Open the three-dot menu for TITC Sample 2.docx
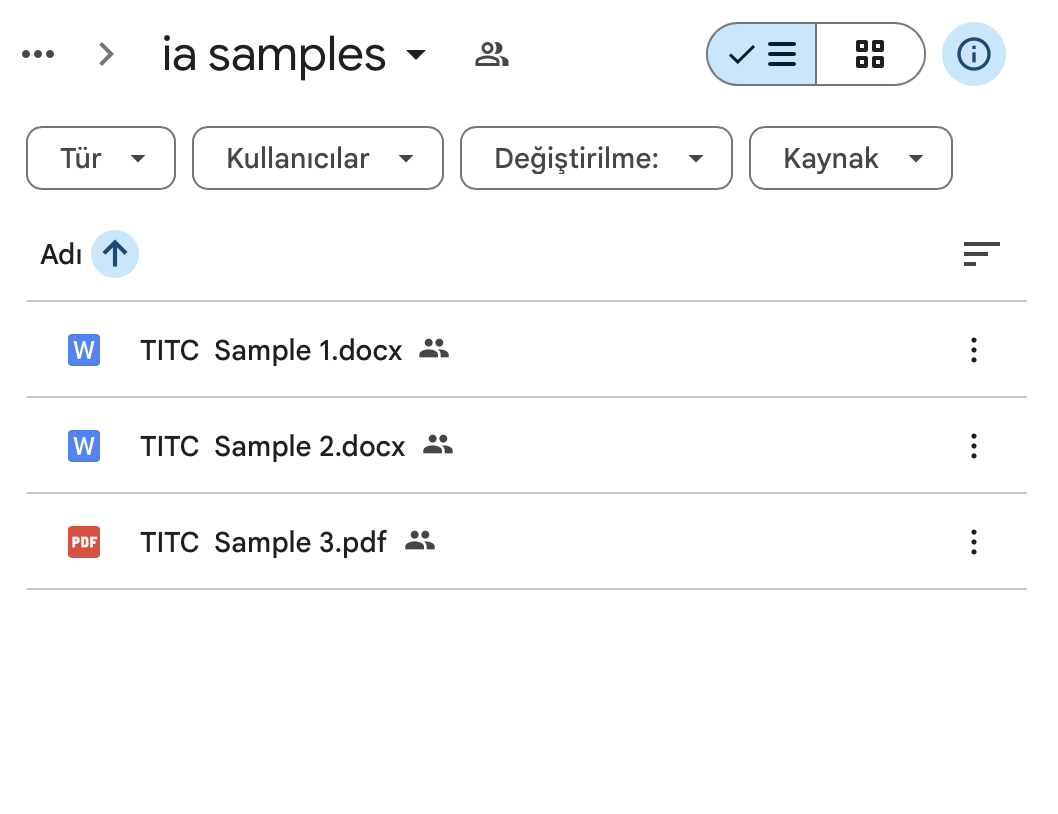The width and height of the screenshot is (1058, 814). tap(974, 446)
